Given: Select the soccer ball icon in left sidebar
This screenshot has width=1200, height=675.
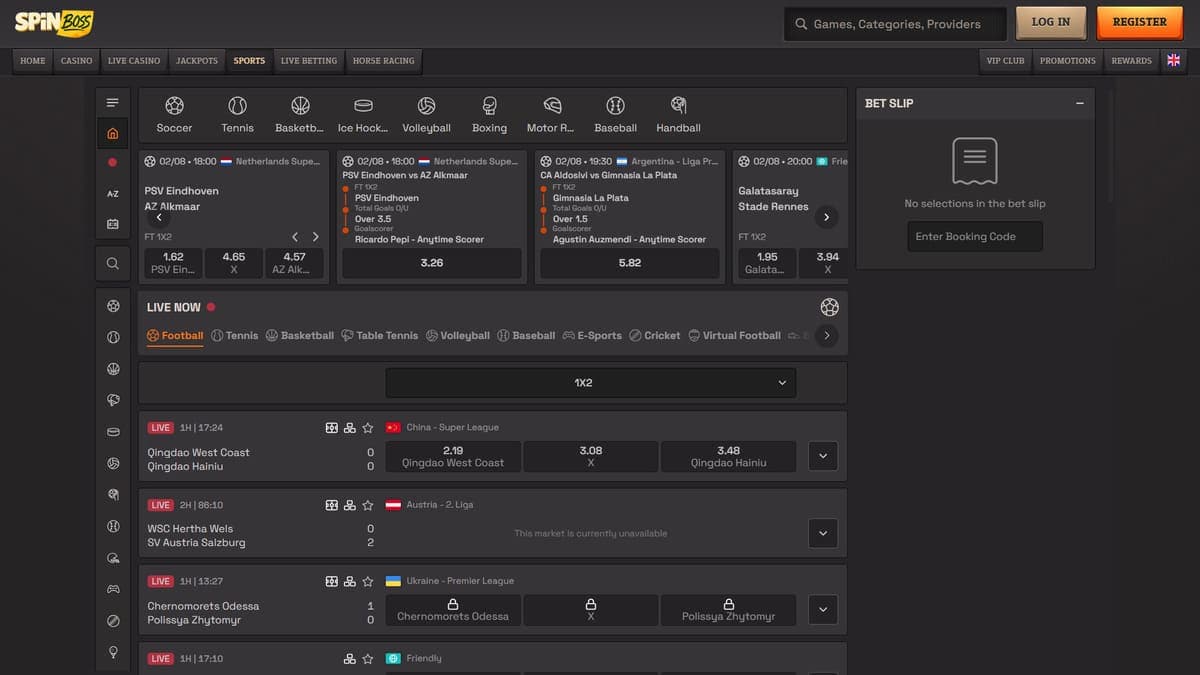Looking at the screenshot, I should pyautogui.click(x=113, y=306).
